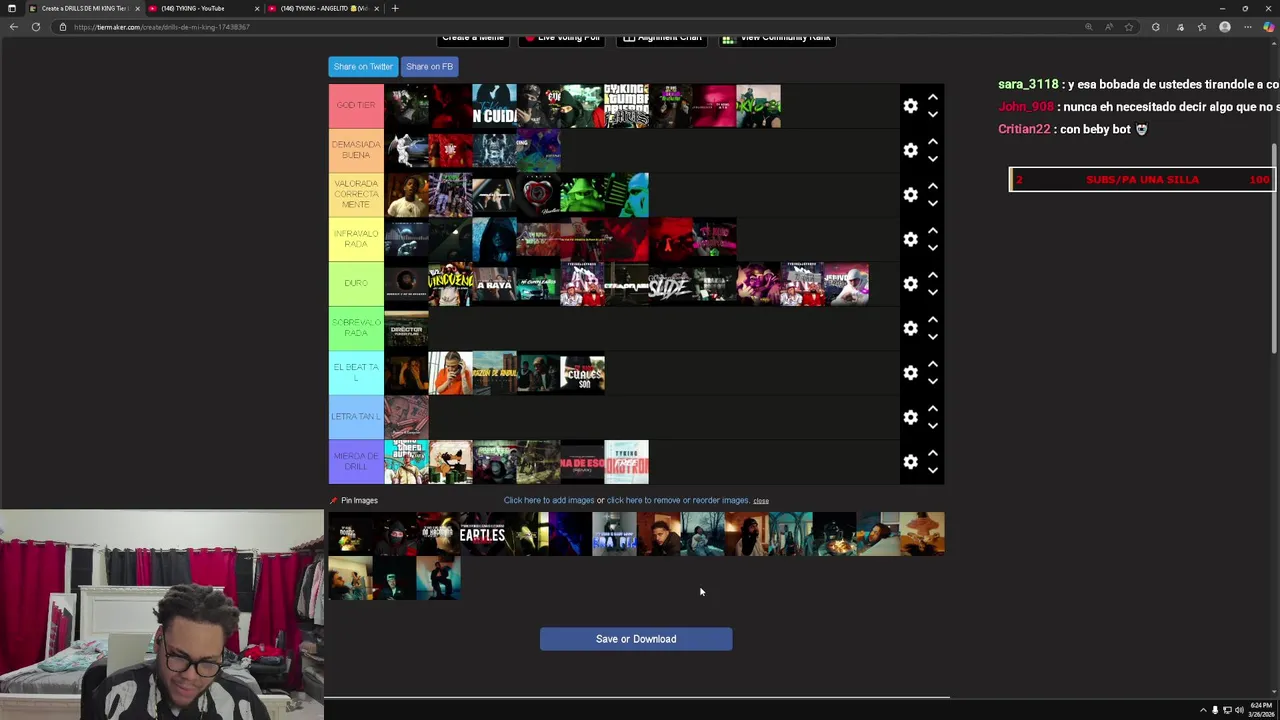The width and height of the screenshot is (1280, 720).
Task: Select the green DURO tier label
Action: coord(356,283)
